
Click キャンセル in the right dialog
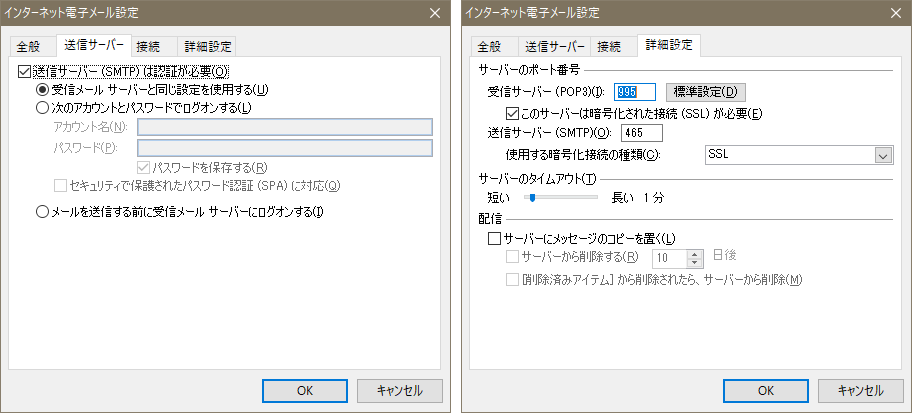click(861, 390)
